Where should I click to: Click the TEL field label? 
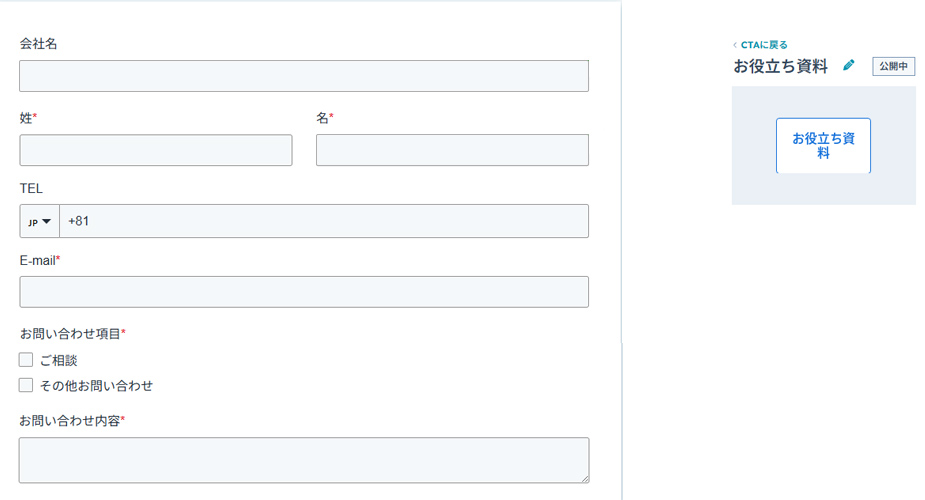click(31, 188)
